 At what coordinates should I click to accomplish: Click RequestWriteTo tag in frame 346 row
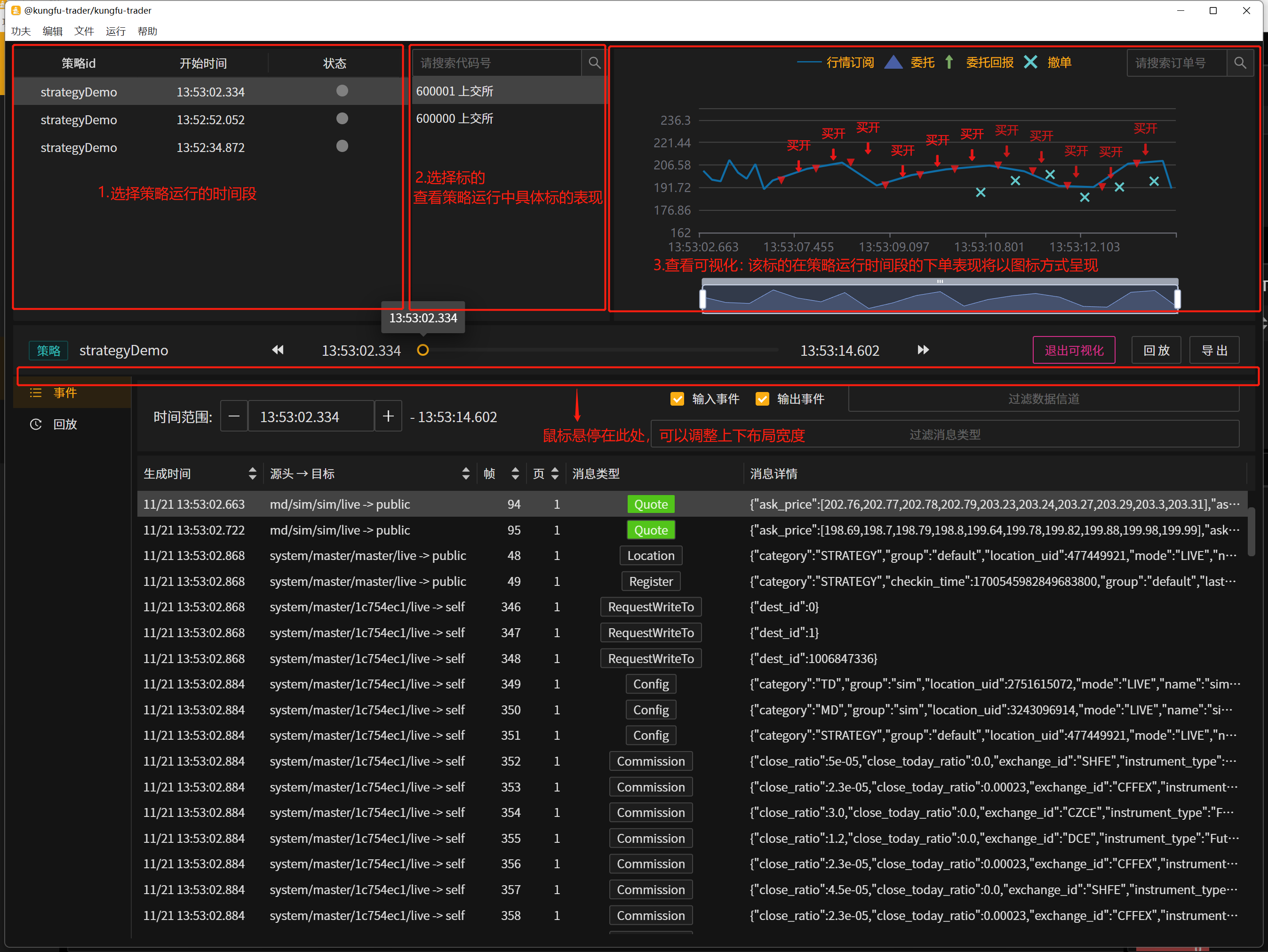pos(651,607)
